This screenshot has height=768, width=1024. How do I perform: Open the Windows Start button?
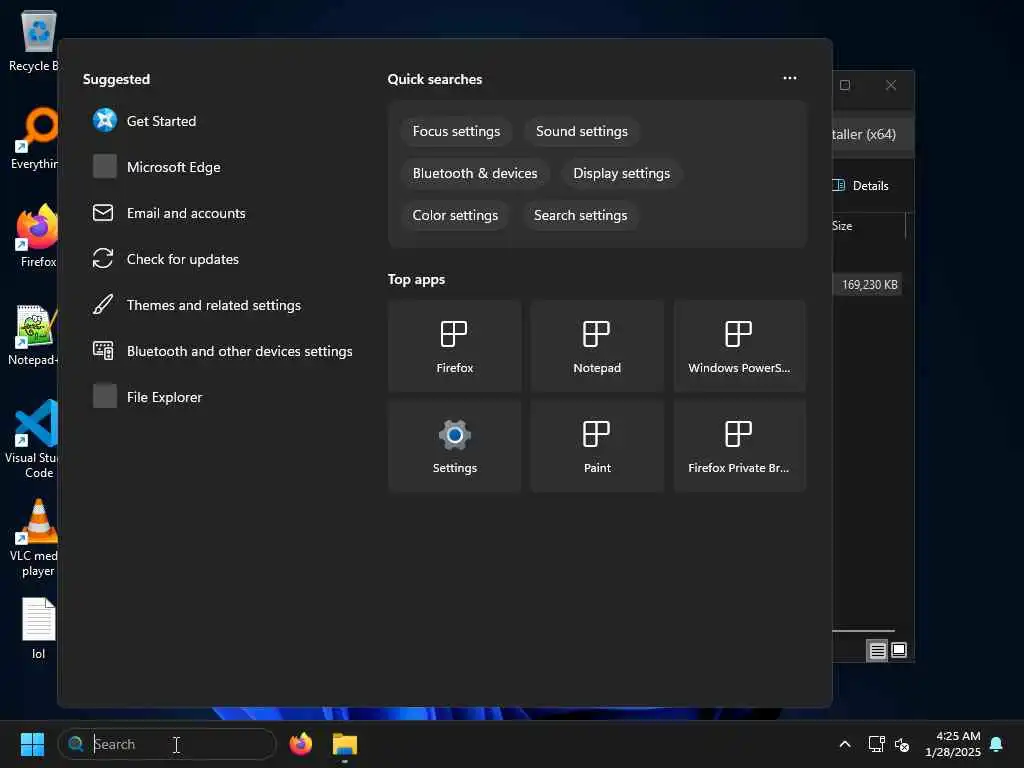point(32,744)
